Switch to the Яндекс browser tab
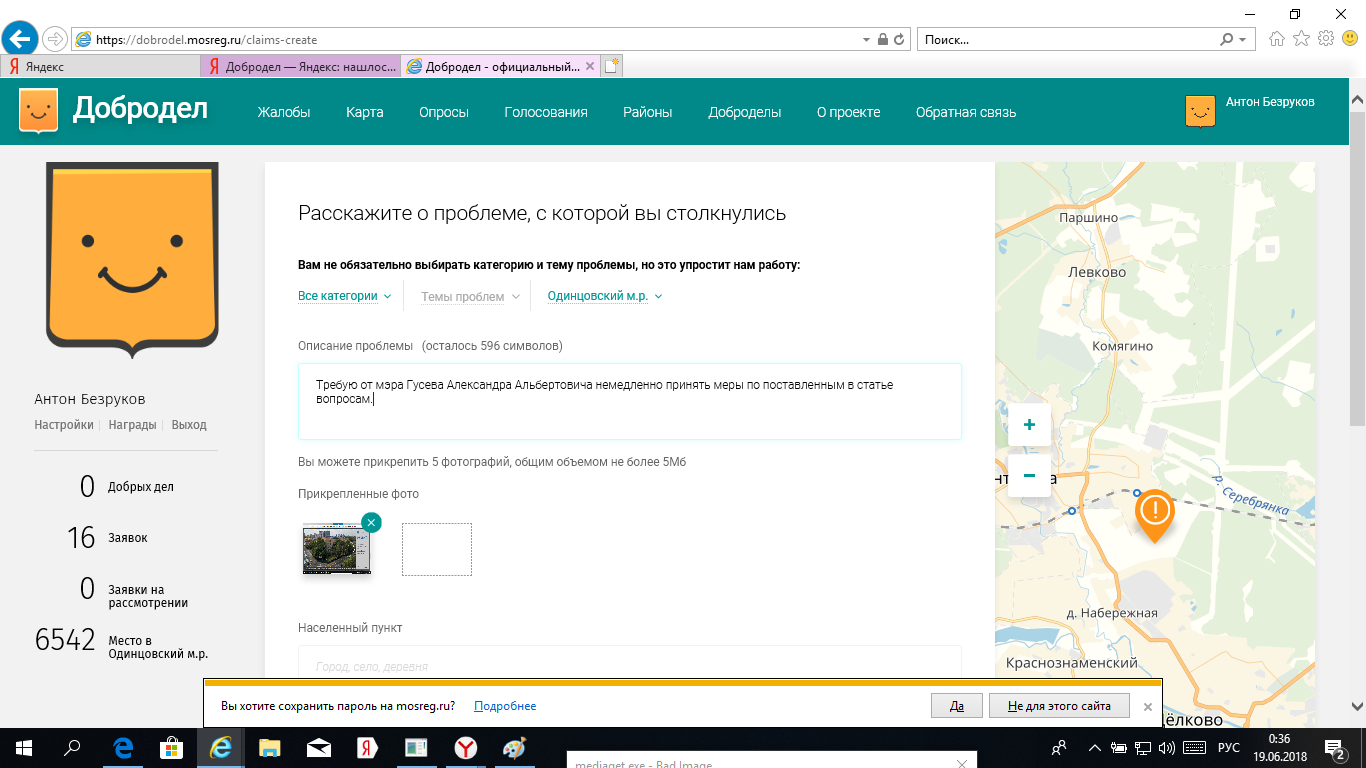 pyautogui.click(x=100, y=67)
